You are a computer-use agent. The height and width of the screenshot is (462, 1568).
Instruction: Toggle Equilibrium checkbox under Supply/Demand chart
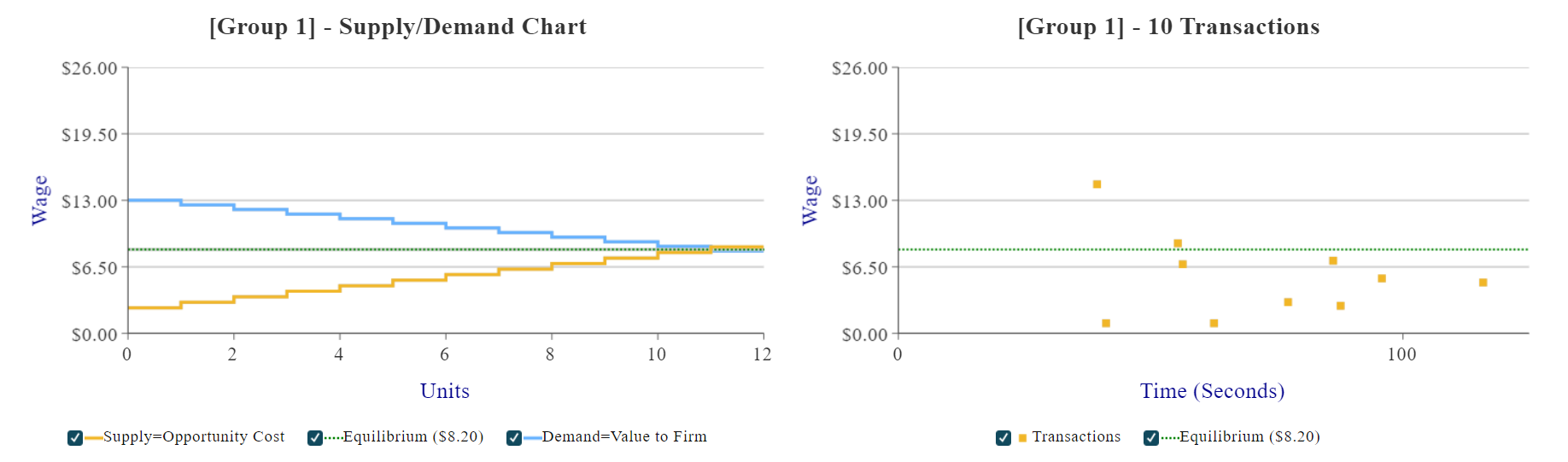pyautogui.click(x=315, y=438)
